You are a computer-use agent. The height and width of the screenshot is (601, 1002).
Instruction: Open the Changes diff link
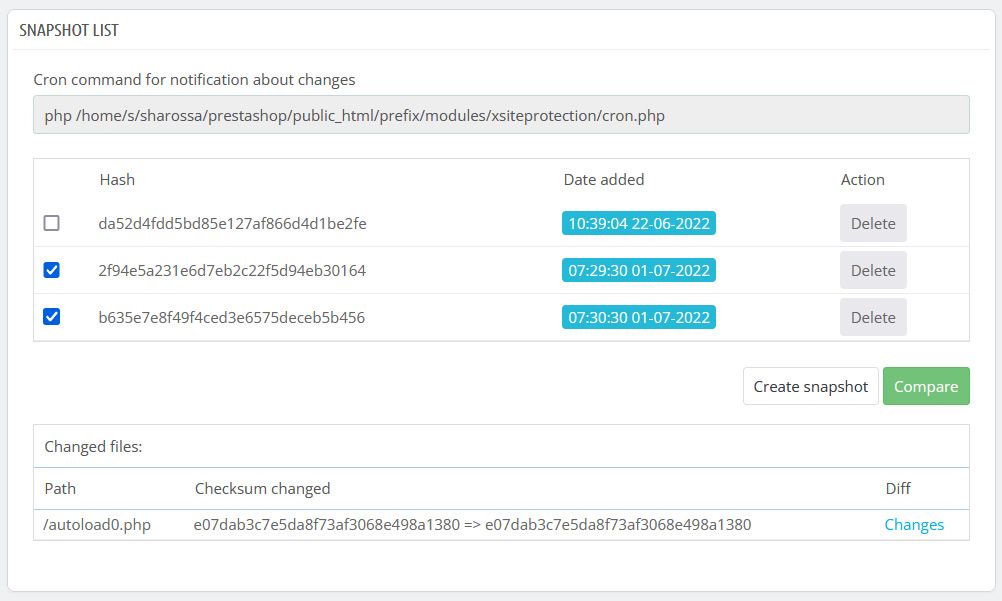click(x=914, y=524)
